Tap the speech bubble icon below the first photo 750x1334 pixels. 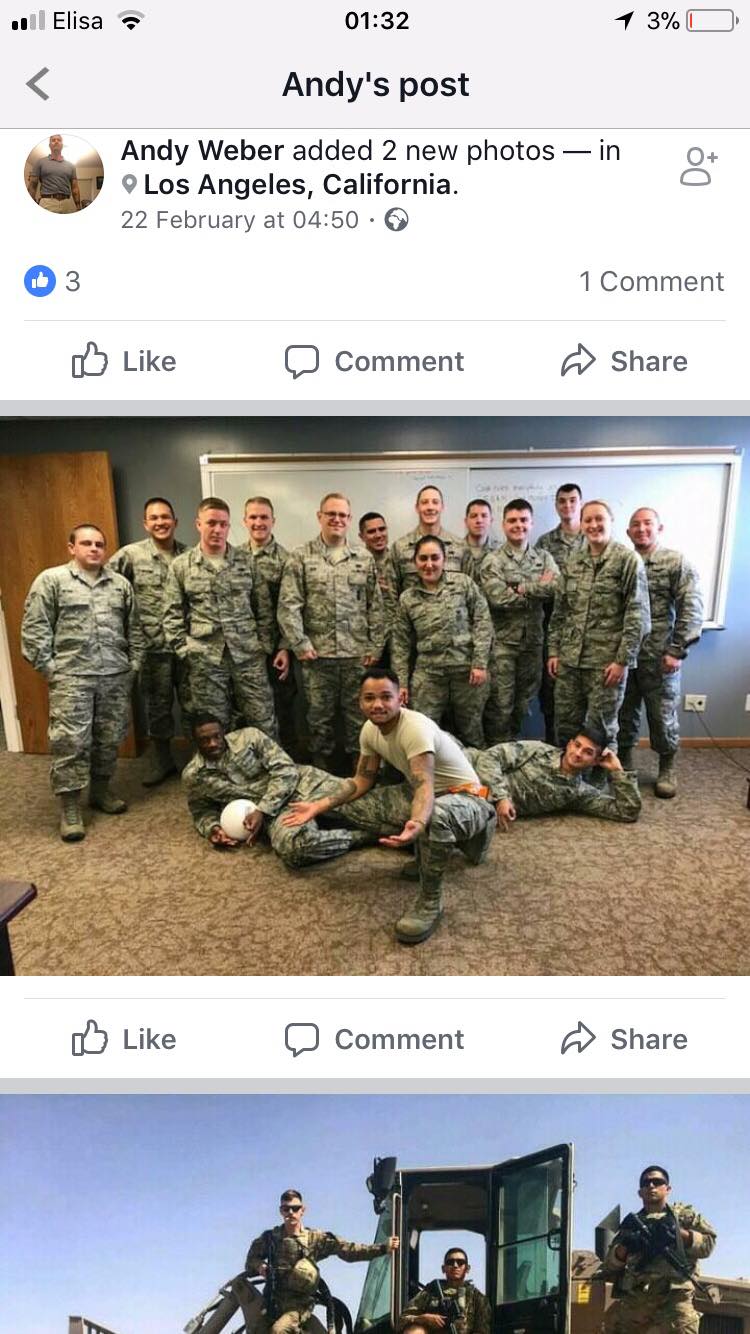302,1040
